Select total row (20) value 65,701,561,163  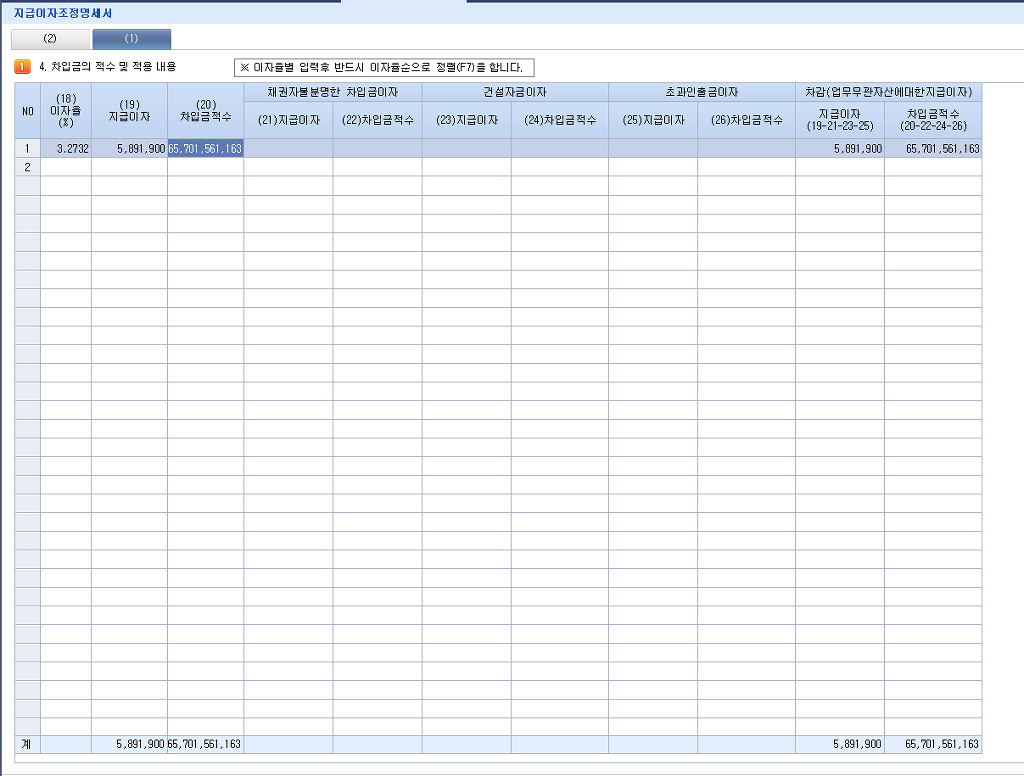tap(205, 744)
